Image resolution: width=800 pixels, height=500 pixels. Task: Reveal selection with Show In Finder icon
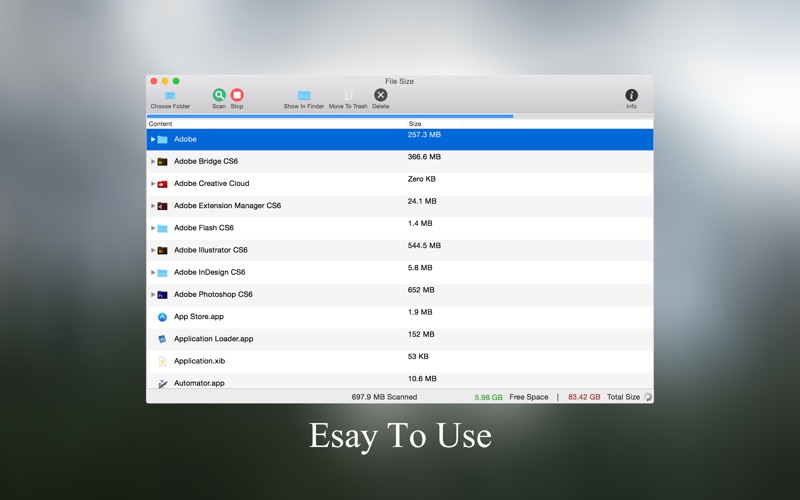point(304,95)
